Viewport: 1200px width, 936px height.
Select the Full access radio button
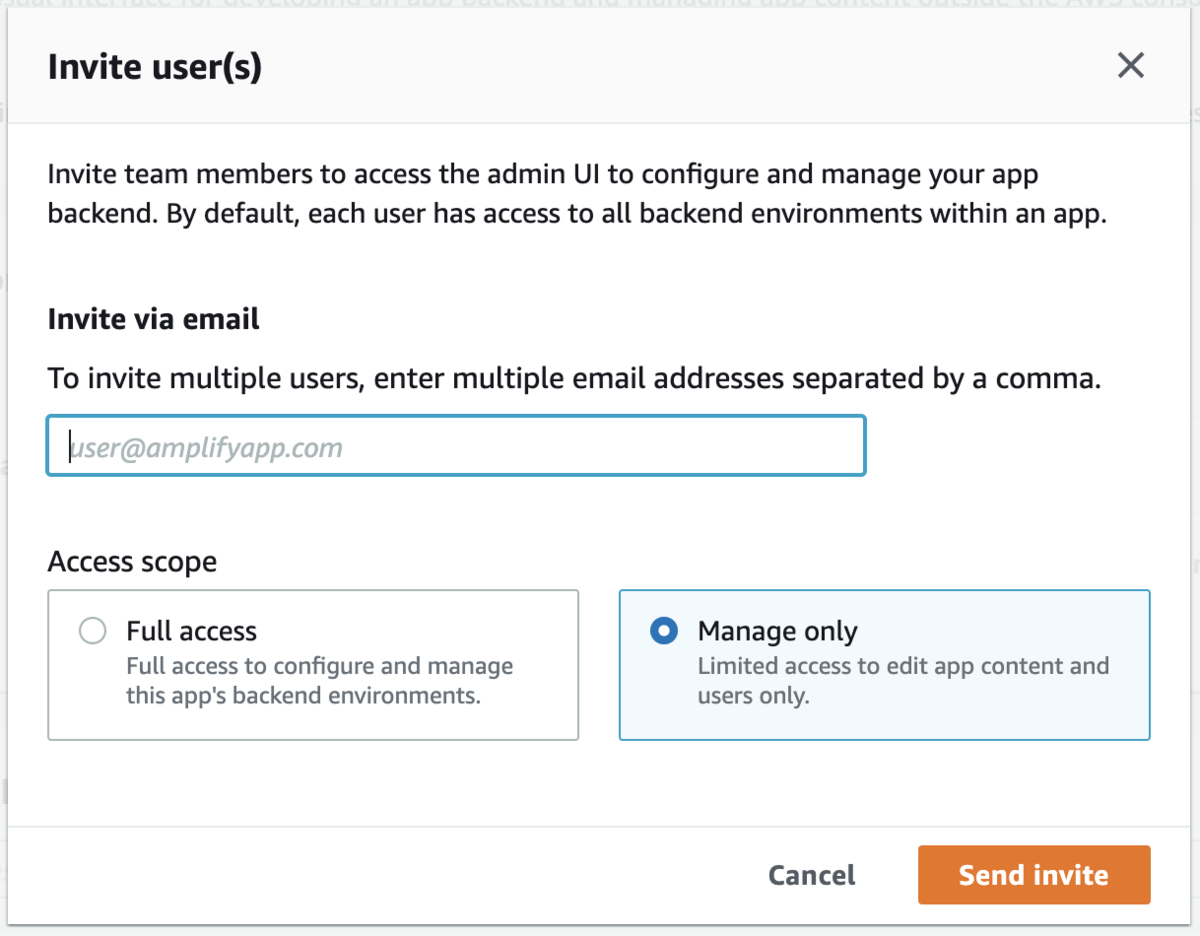[92, 631]
